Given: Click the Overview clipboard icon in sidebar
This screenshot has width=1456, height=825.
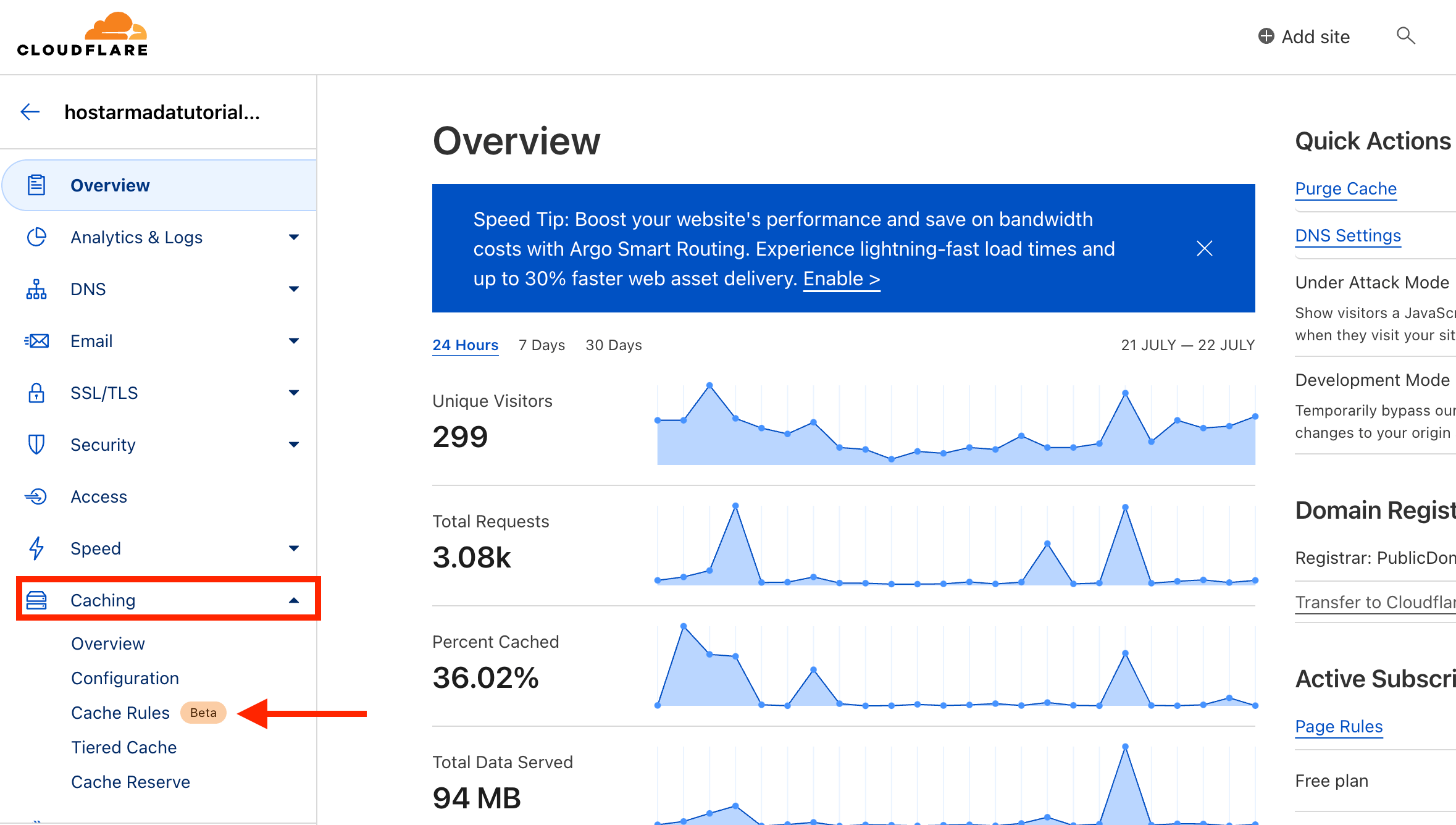Looking at the screenshot, I should pos(36,185).
